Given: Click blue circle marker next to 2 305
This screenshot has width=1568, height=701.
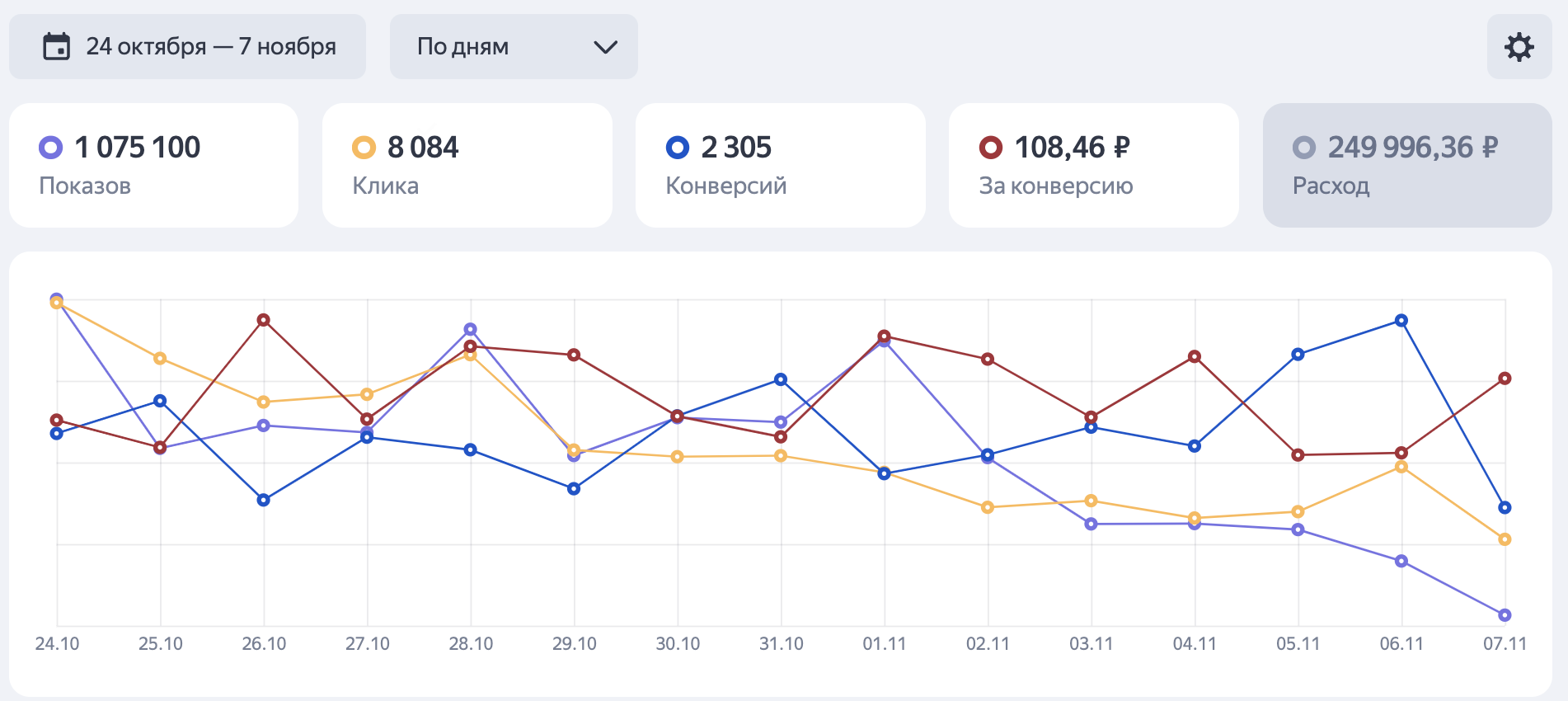Looking at the screenshot, I should pos(678,148).
